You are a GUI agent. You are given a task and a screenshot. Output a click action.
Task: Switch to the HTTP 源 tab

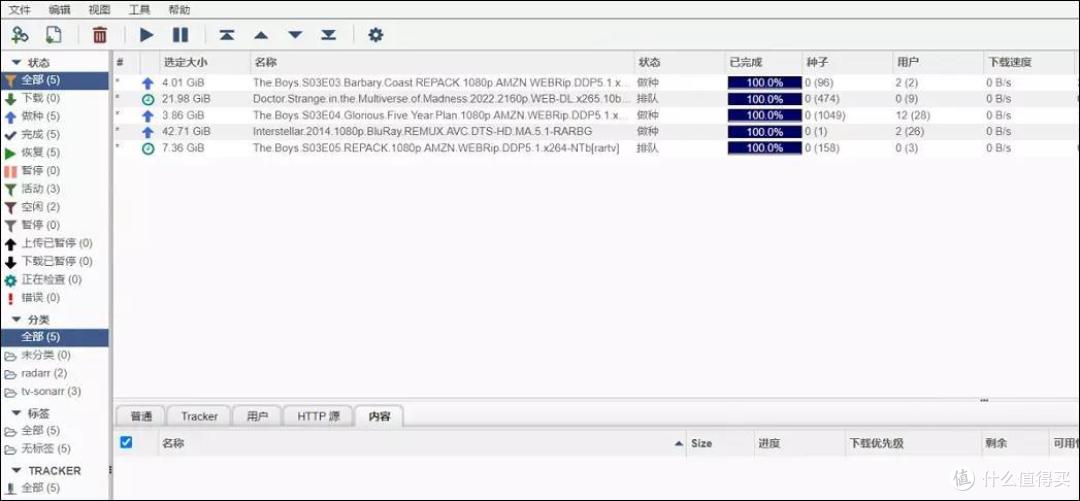pos(318,416)
